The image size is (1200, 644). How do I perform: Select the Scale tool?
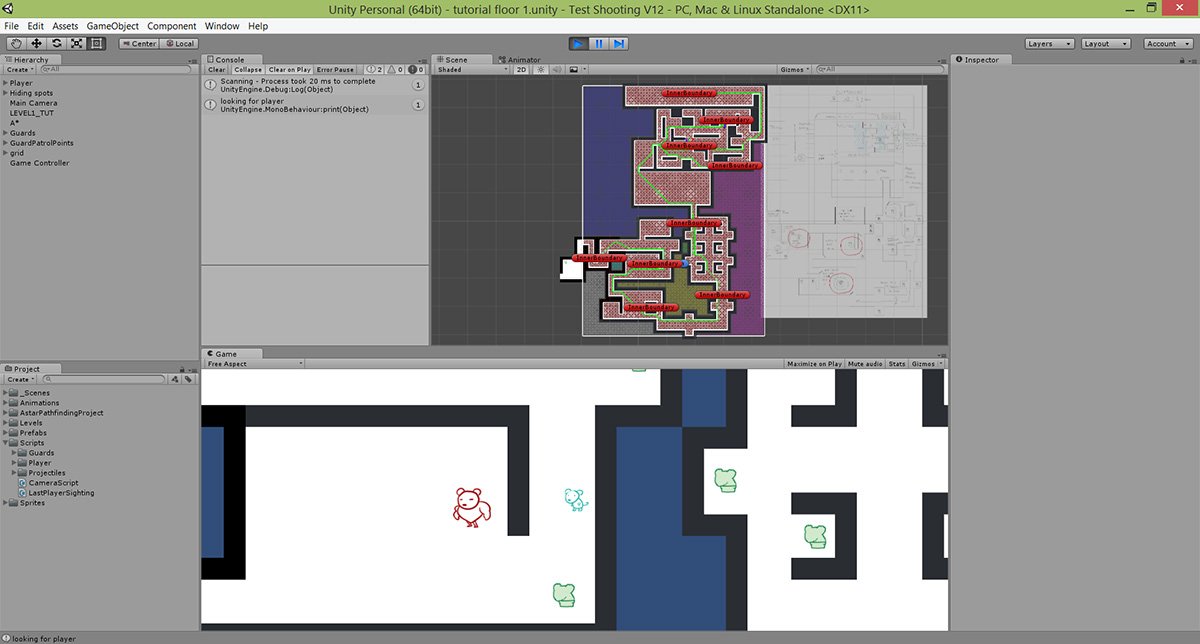pos(76,43)
